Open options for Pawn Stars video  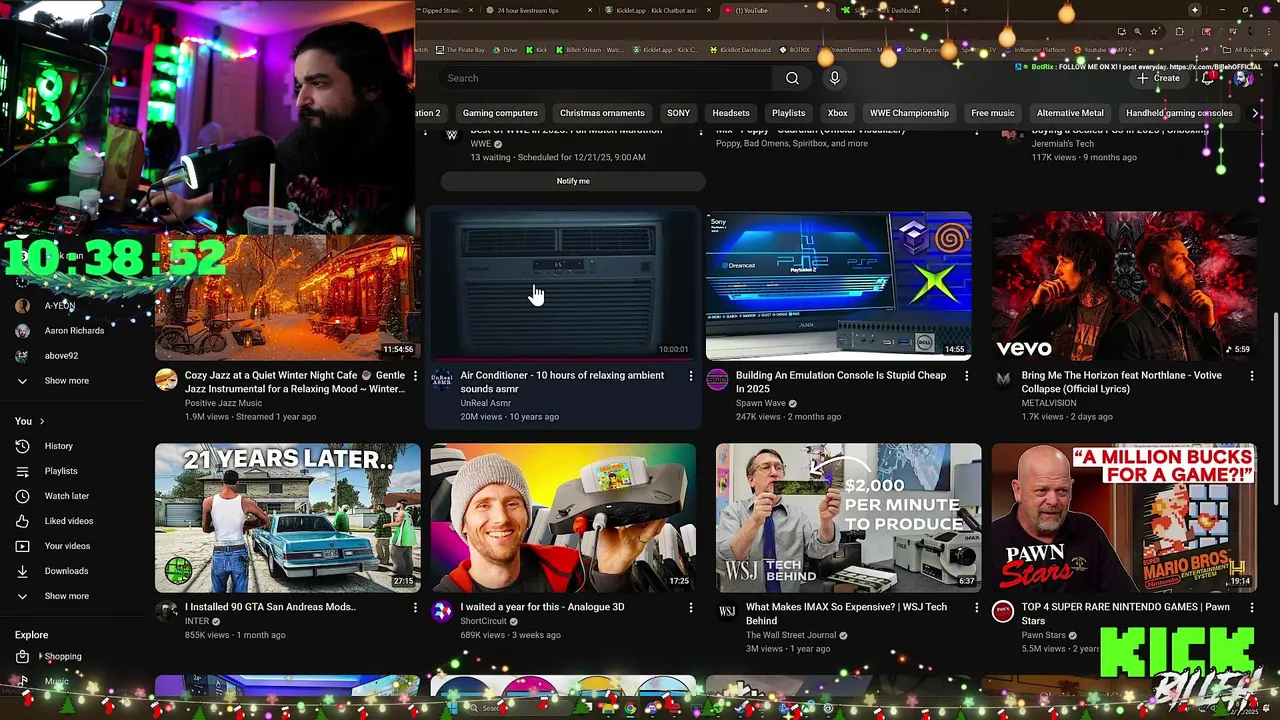(1251, 607)
